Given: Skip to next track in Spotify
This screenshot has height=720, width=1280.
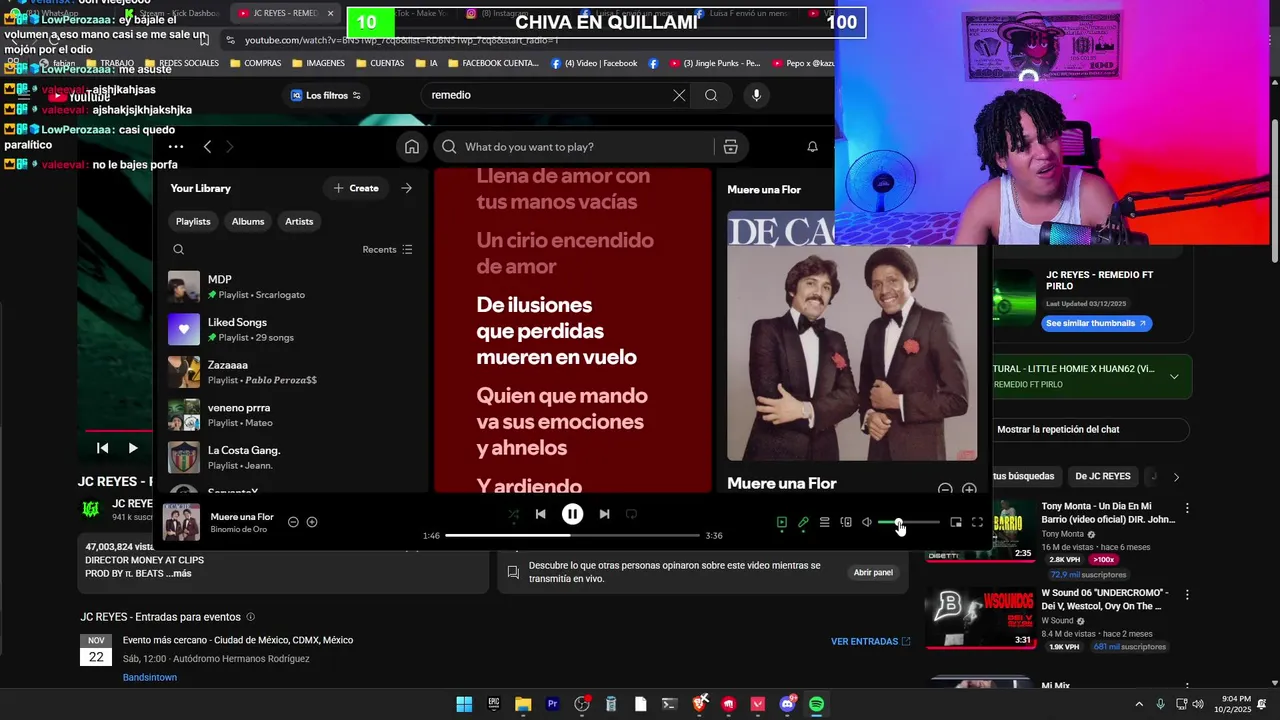Looking at the screenshot, I should (x=604, y=514).
